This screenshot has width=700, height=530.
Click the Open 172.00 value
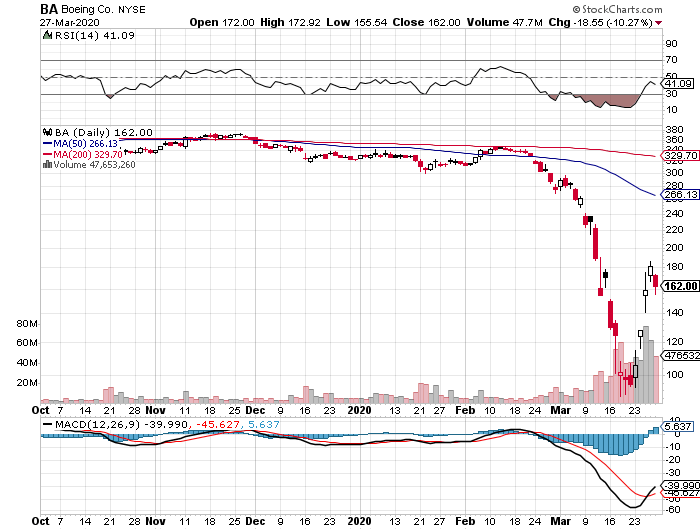[222, 22]
